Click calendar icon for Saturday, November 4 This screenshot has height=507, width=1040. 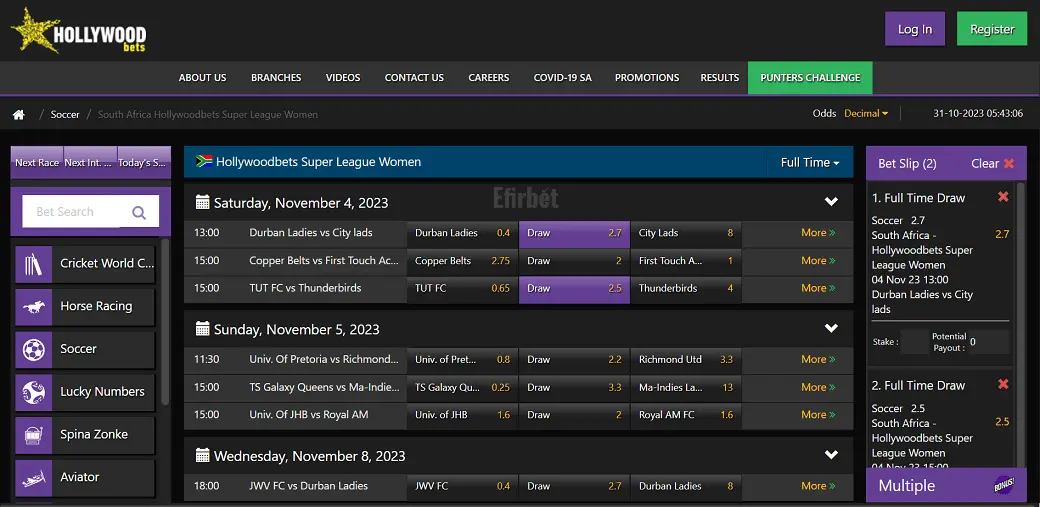[x=202, y=202]
